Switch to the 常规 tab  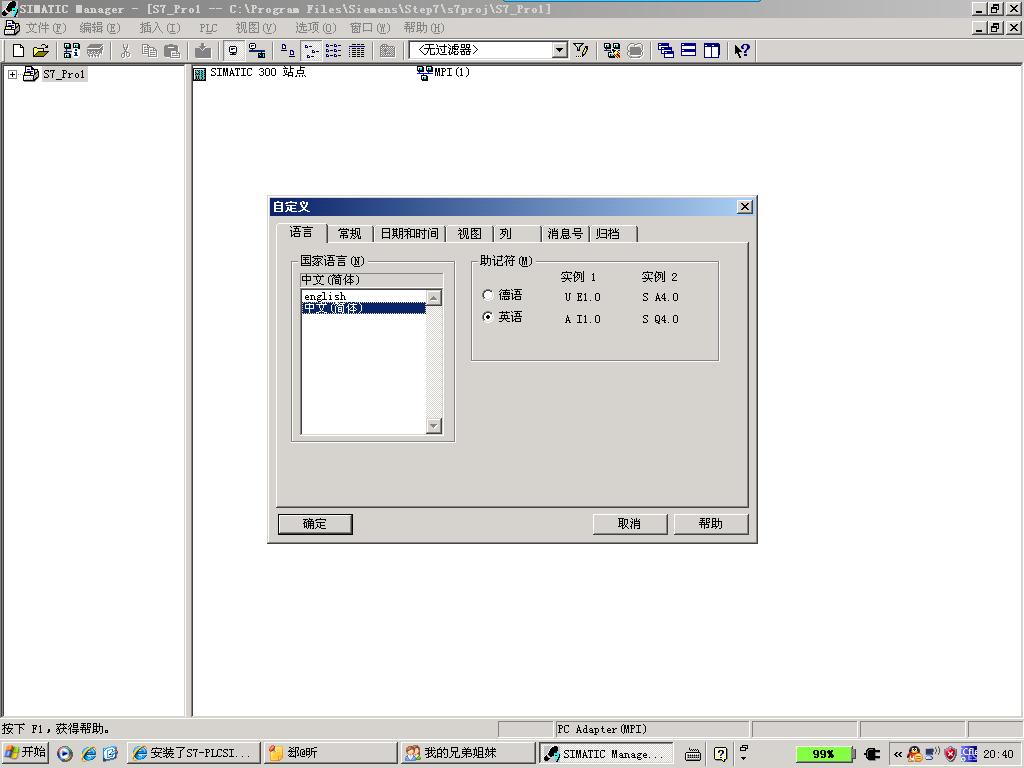click(349, 234)
